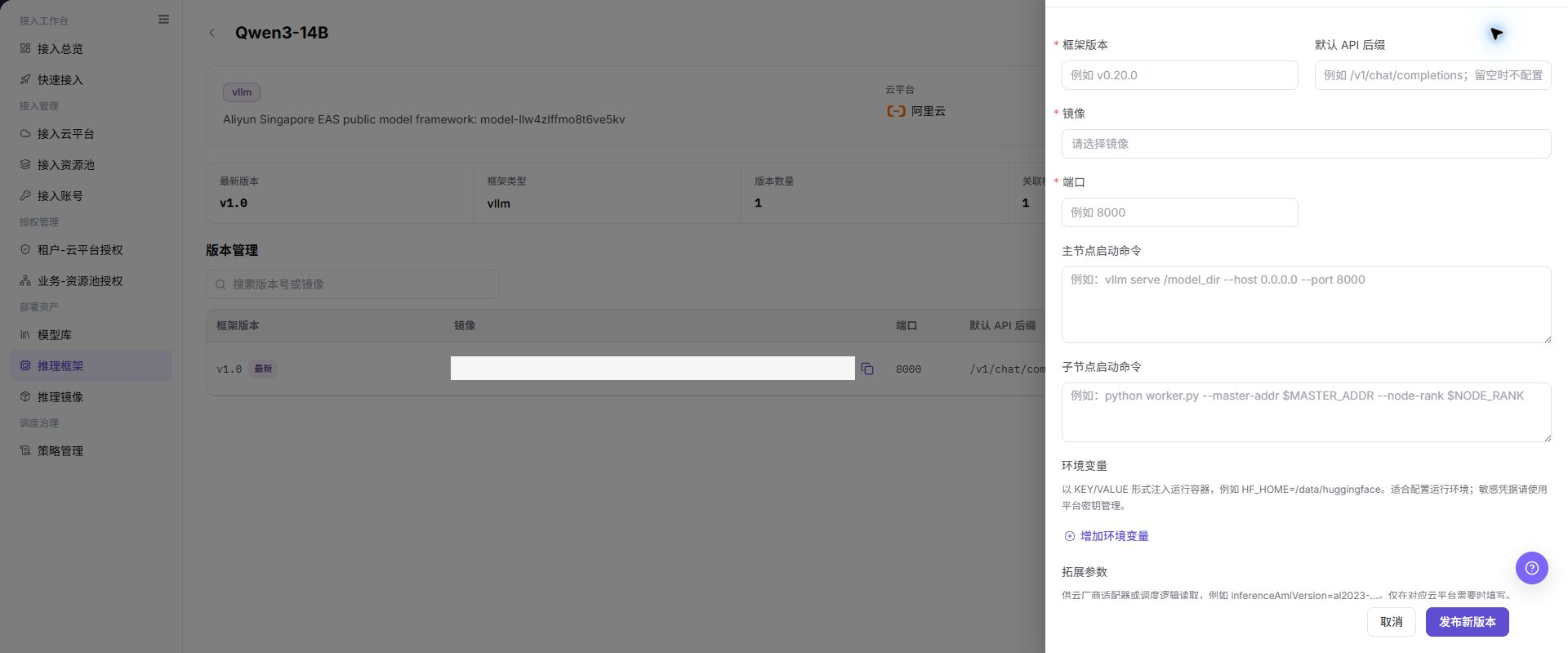Click the 策略管理 icon
The height and width of the screenshot is (653, 1568).
[25, 451]
